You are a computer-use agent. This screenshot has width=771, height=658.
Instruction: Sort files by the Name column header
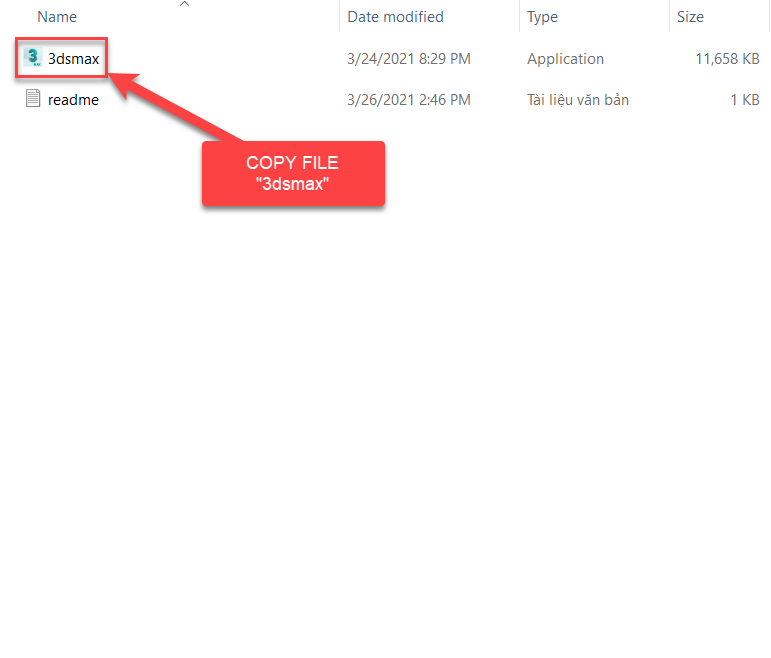pyautogui.click(x=57, y=17)
